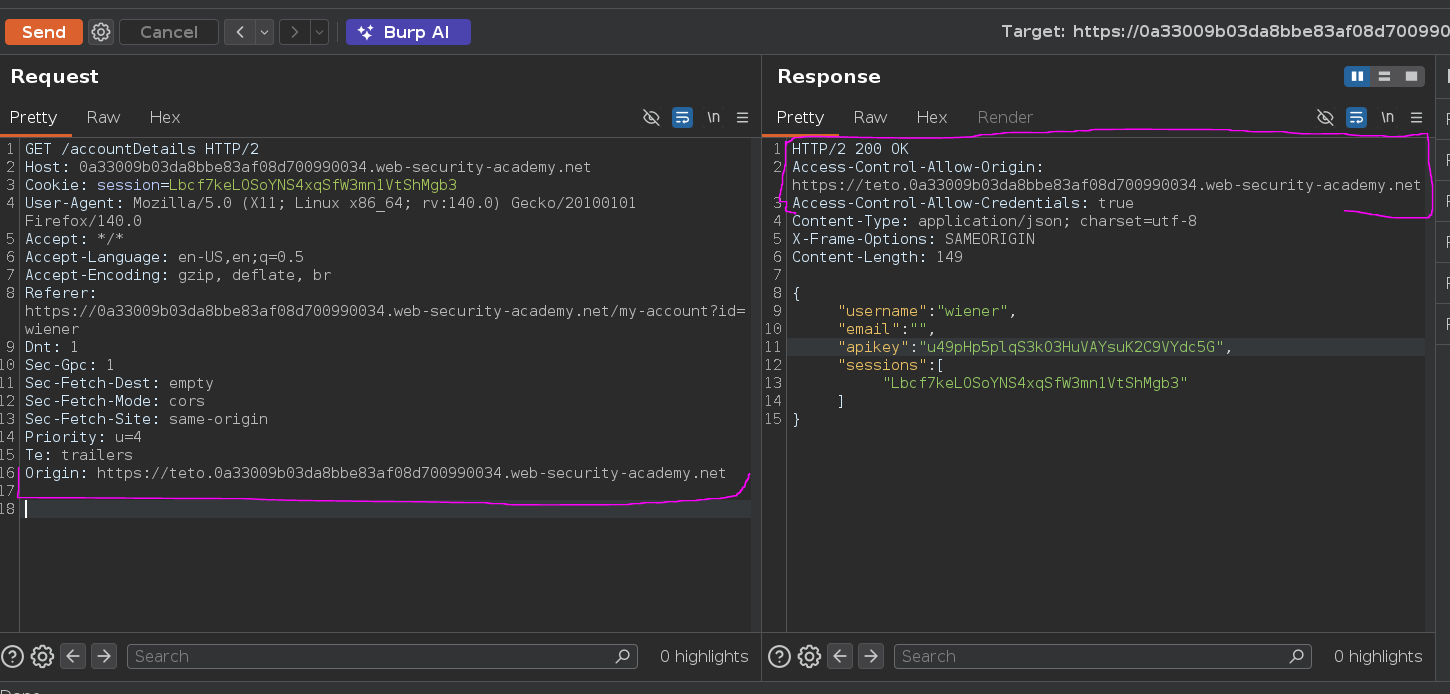Switch the Response panel to the Raw tab
Screen dimensions: 1450x694
(x=870, y=117)
